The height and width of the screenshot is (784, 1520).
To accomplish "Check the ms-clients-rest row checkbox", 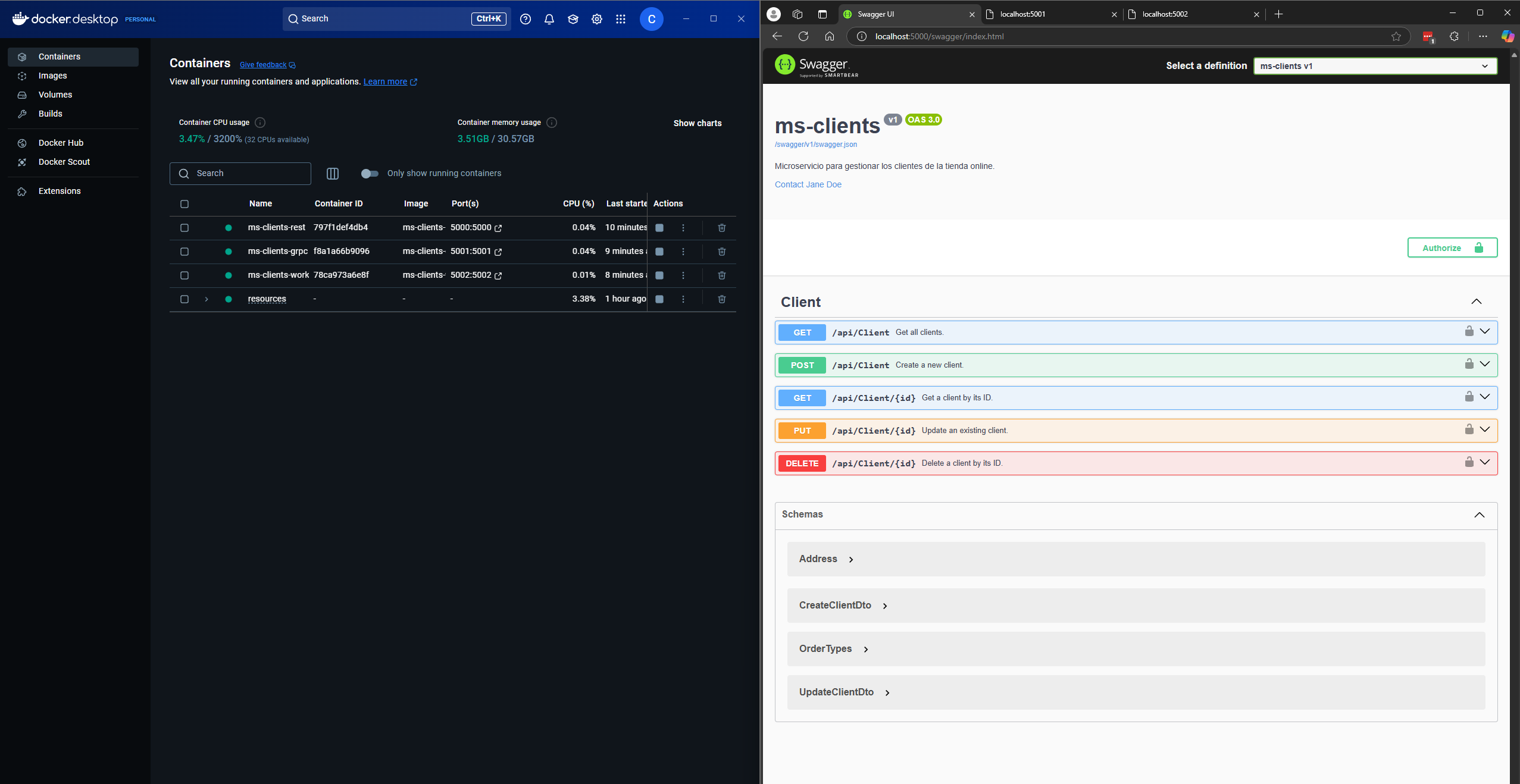I will coord(184,228).
